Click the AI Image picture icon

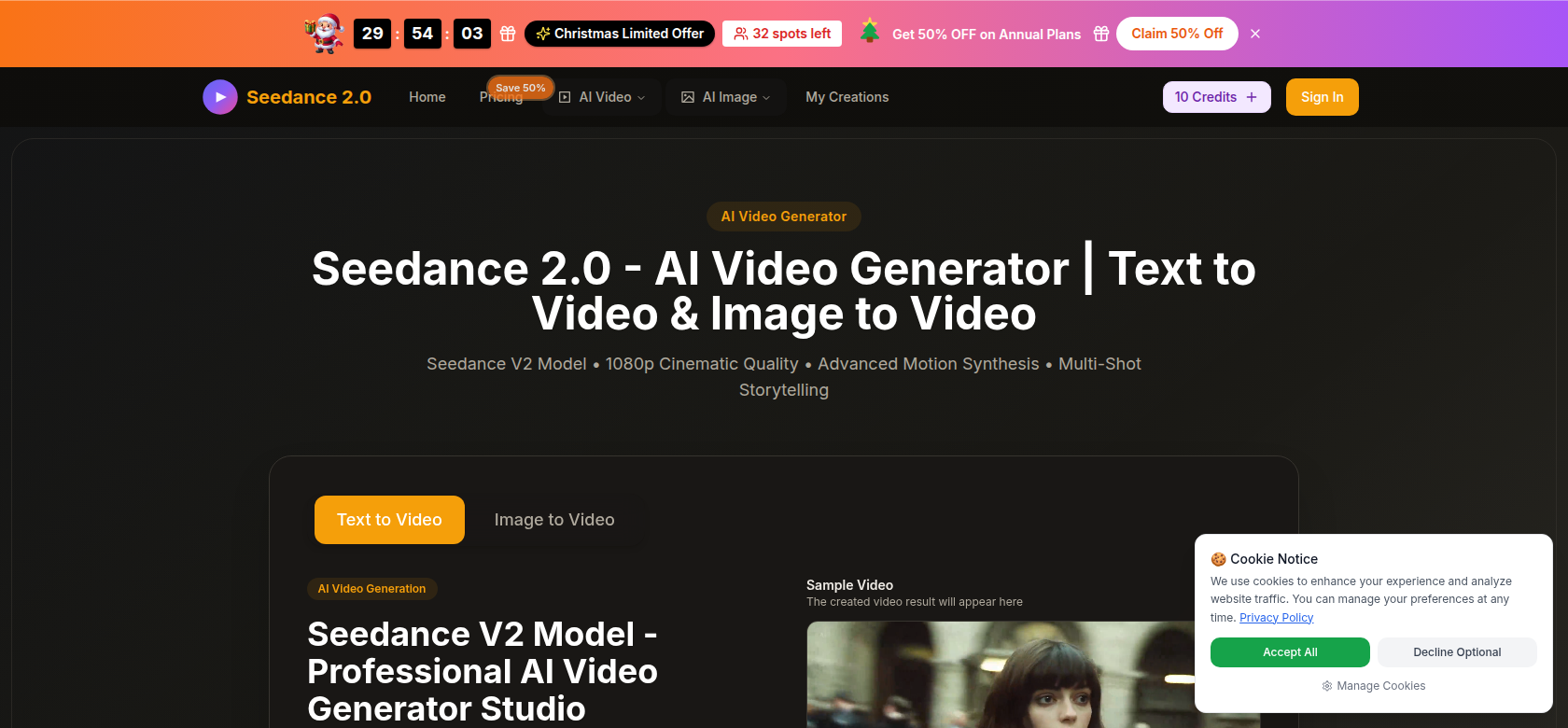point(688,97)
